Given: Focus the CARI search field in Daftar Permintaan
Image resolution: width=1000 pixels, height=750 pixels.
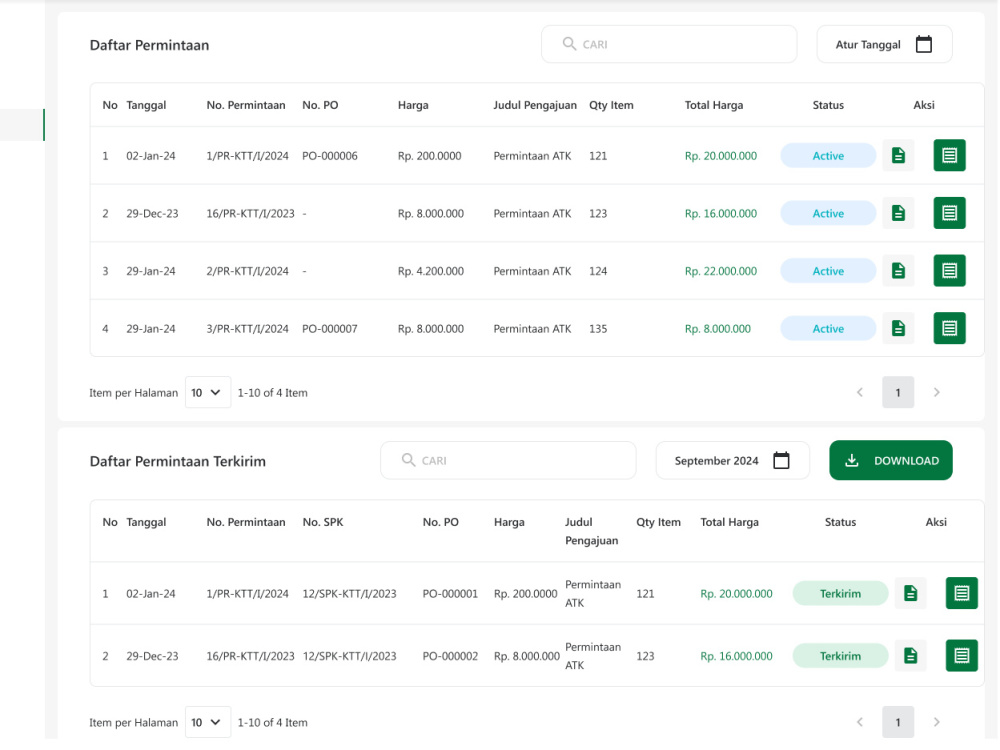Looking at the screenshot, I should (x=669, y=44).
